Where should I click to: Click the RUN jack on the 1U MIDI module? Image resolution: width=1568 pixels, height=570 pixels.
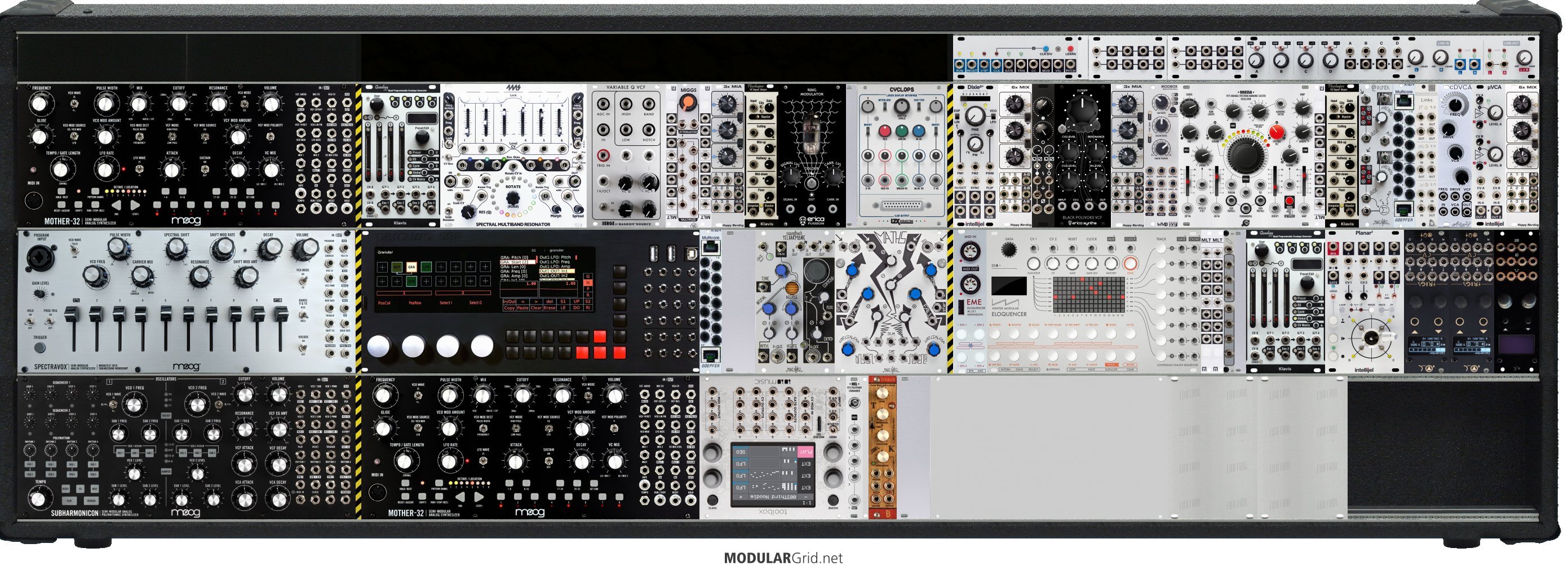tap(959, 63)
